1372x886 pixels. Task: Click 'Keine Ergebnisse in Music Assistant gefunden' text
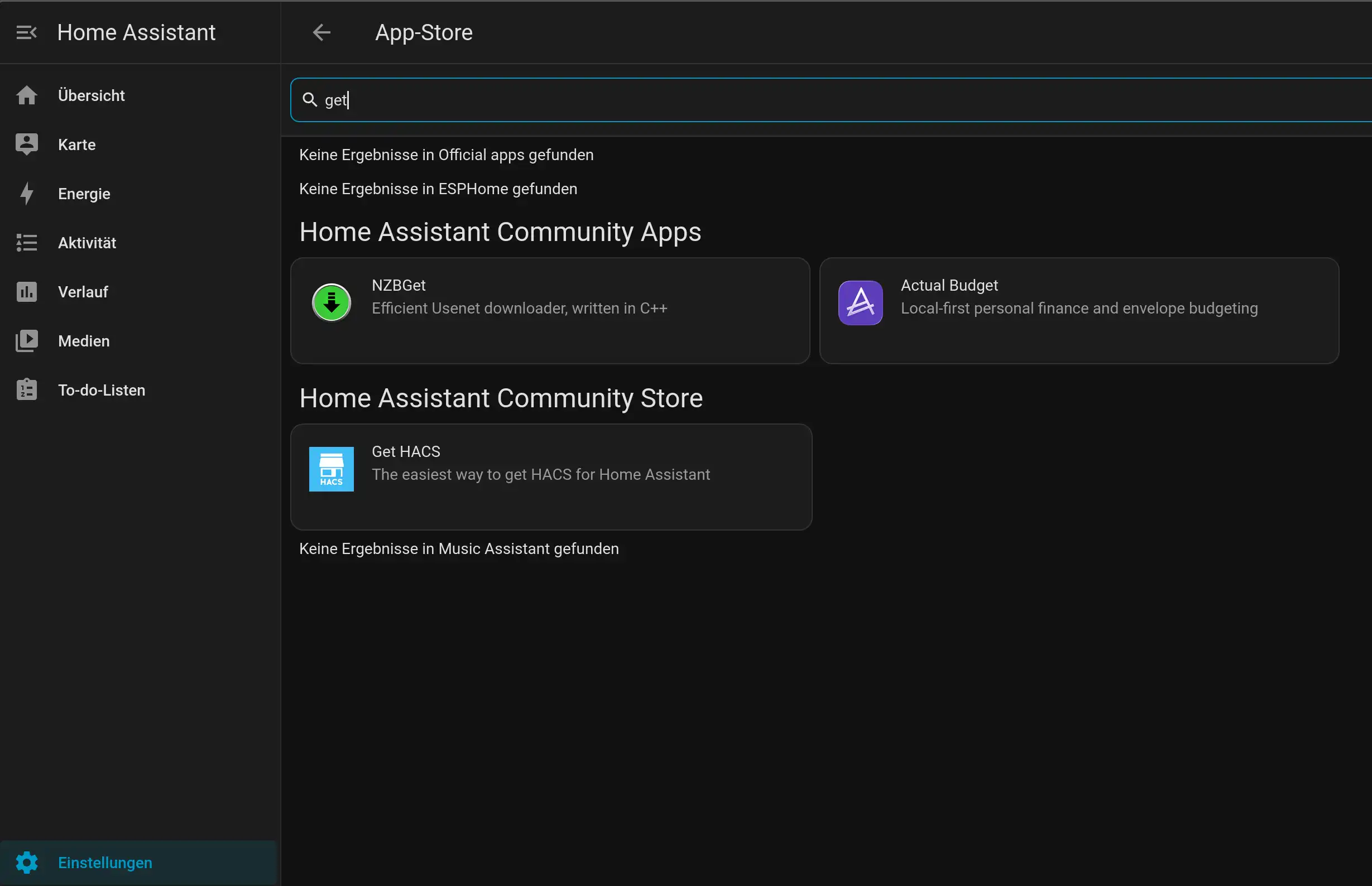[459, 549]
